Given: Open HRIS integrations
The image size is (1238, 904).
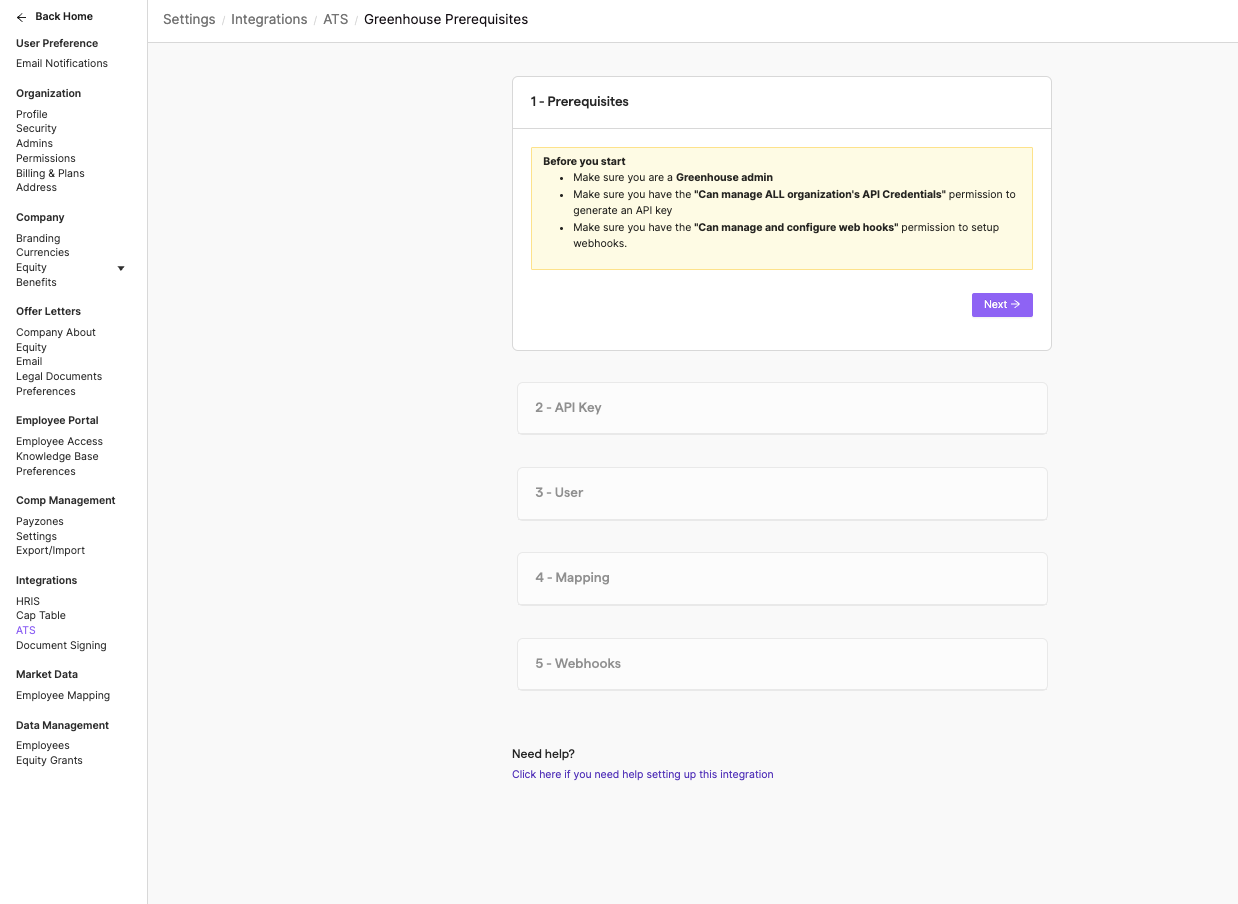Looking at the screenshot, I should click(x=28, y=601).
